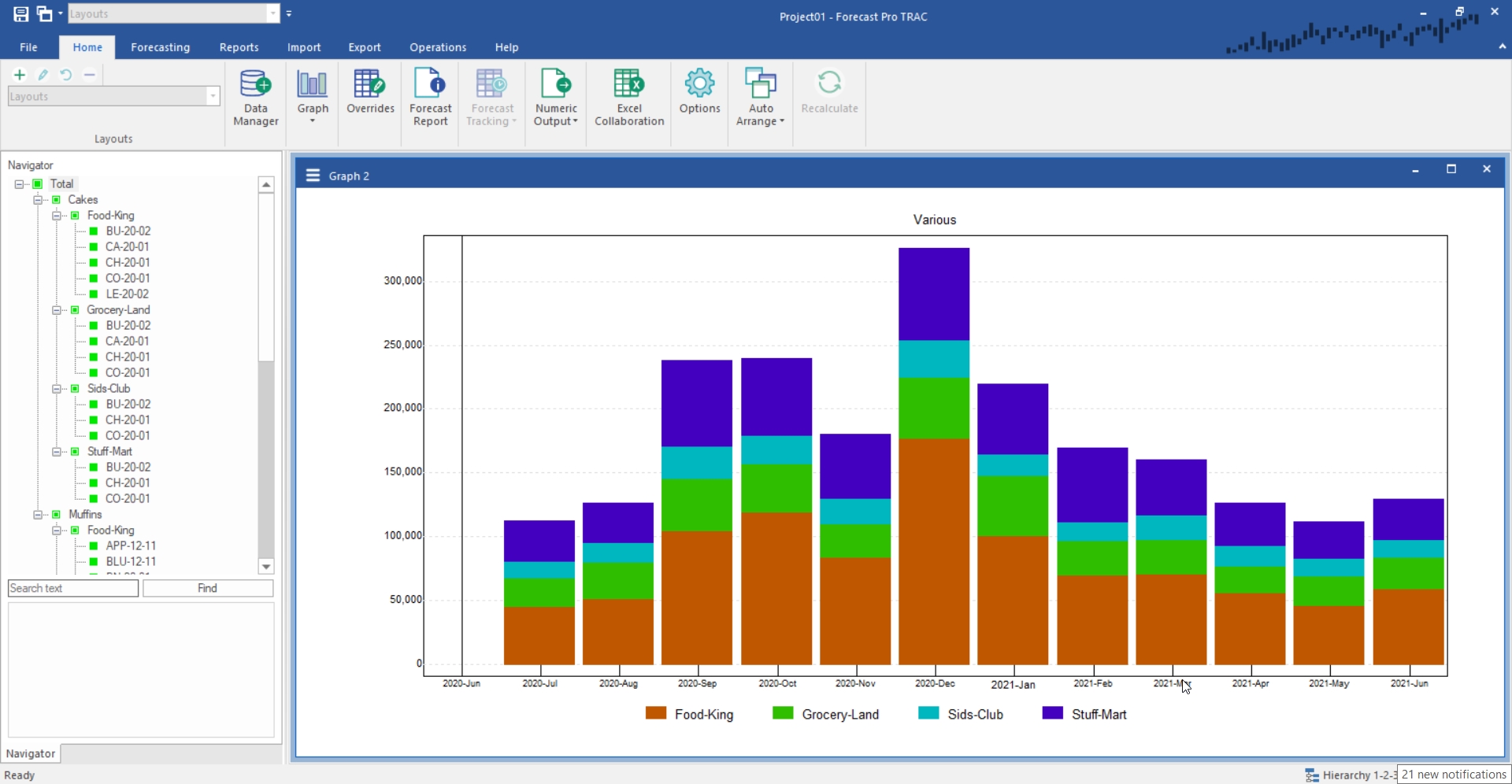The width and height of the screenshot is (1512, 784).
Task: Add a new layout with plus icon
Action: 20,75
